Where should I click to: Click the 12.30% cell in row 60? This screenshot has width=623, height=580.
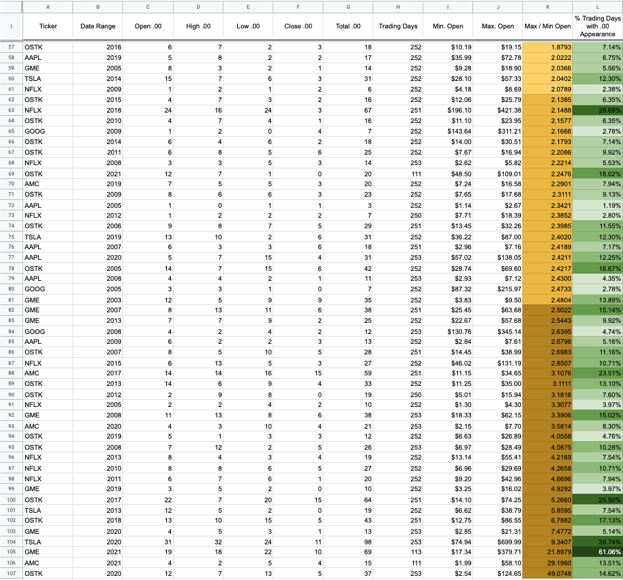click(598, 79)
